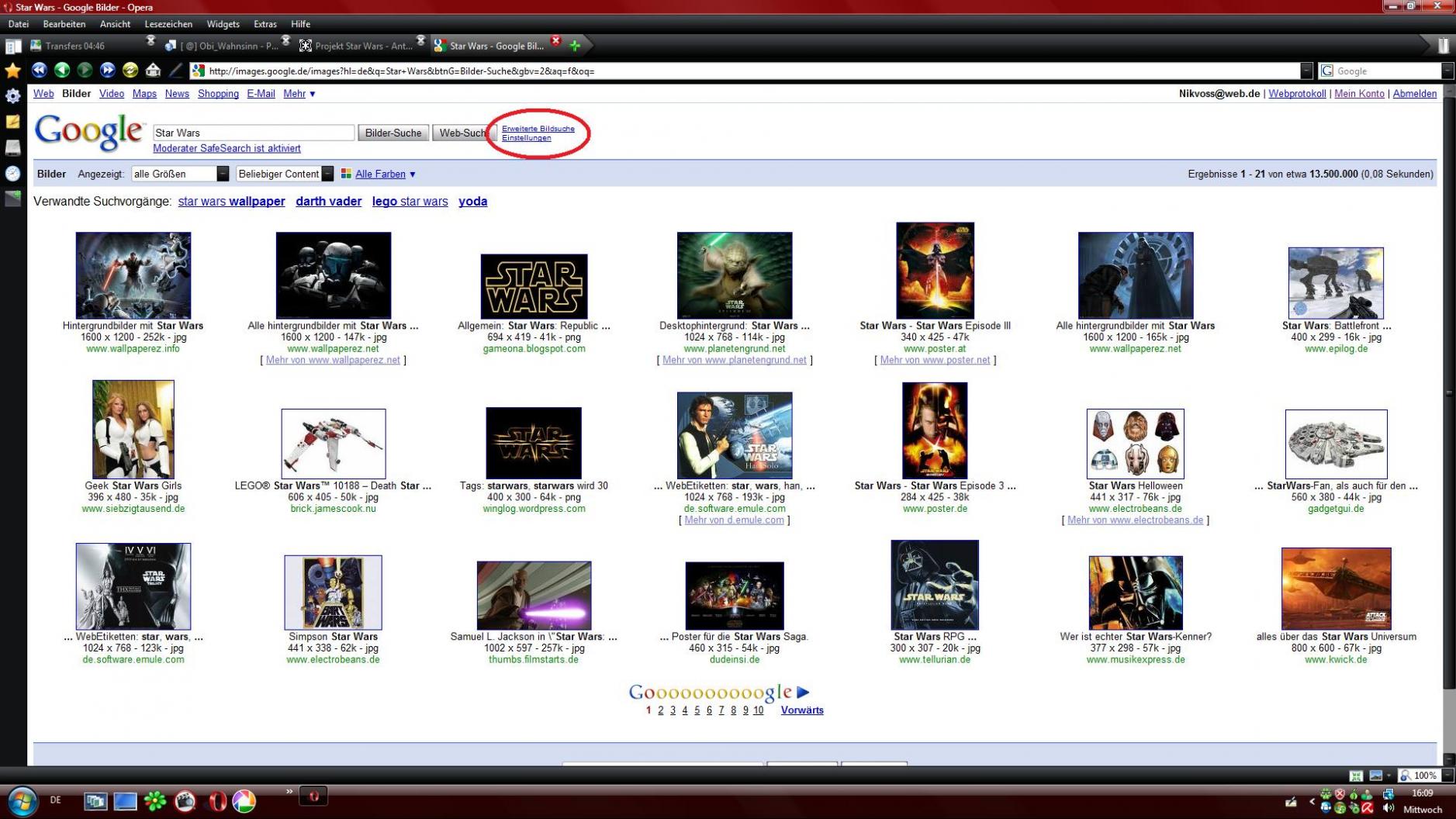Open the Samuel L. Jackson lightsaber thumbnail
The image size is (1456, 819).
click(x=534, y=596)
